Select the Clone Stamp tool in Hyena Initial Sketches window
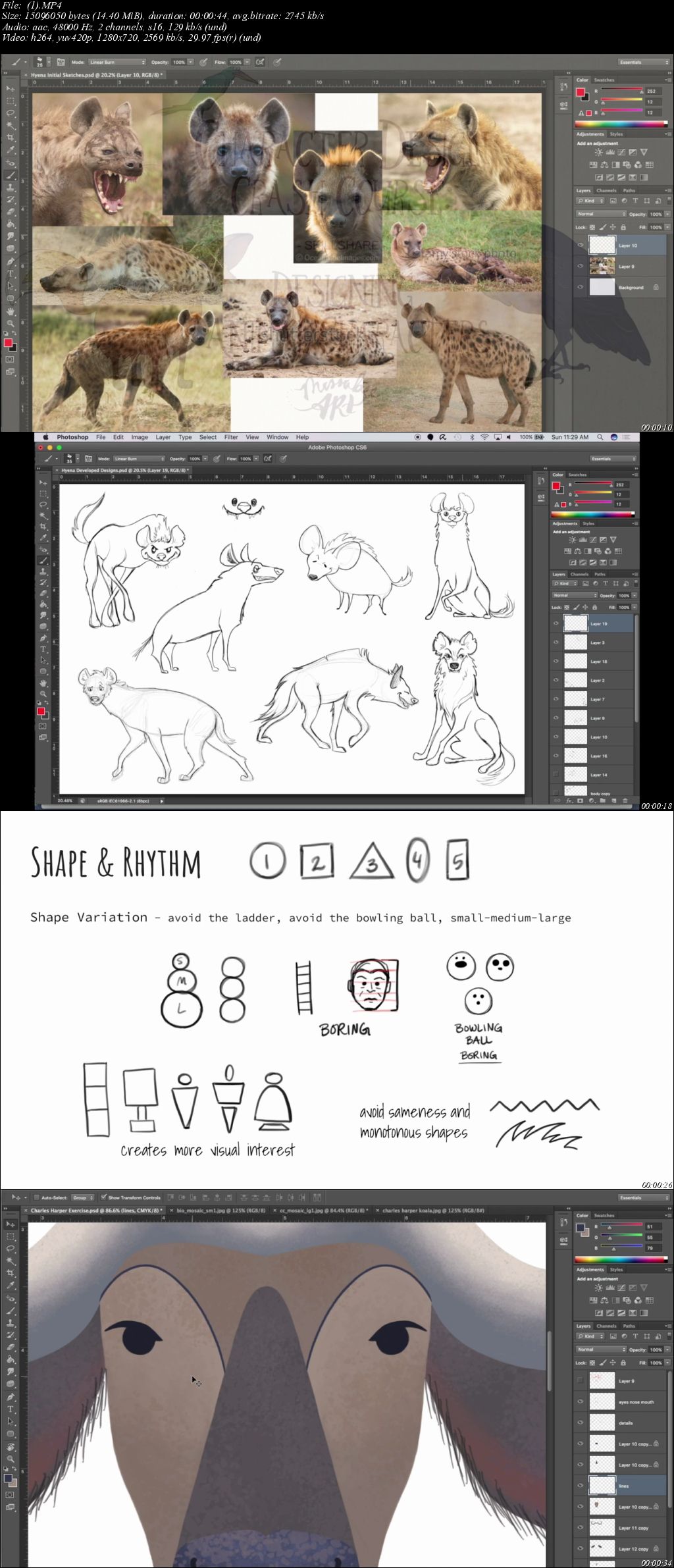 click(x=11, y=188)
